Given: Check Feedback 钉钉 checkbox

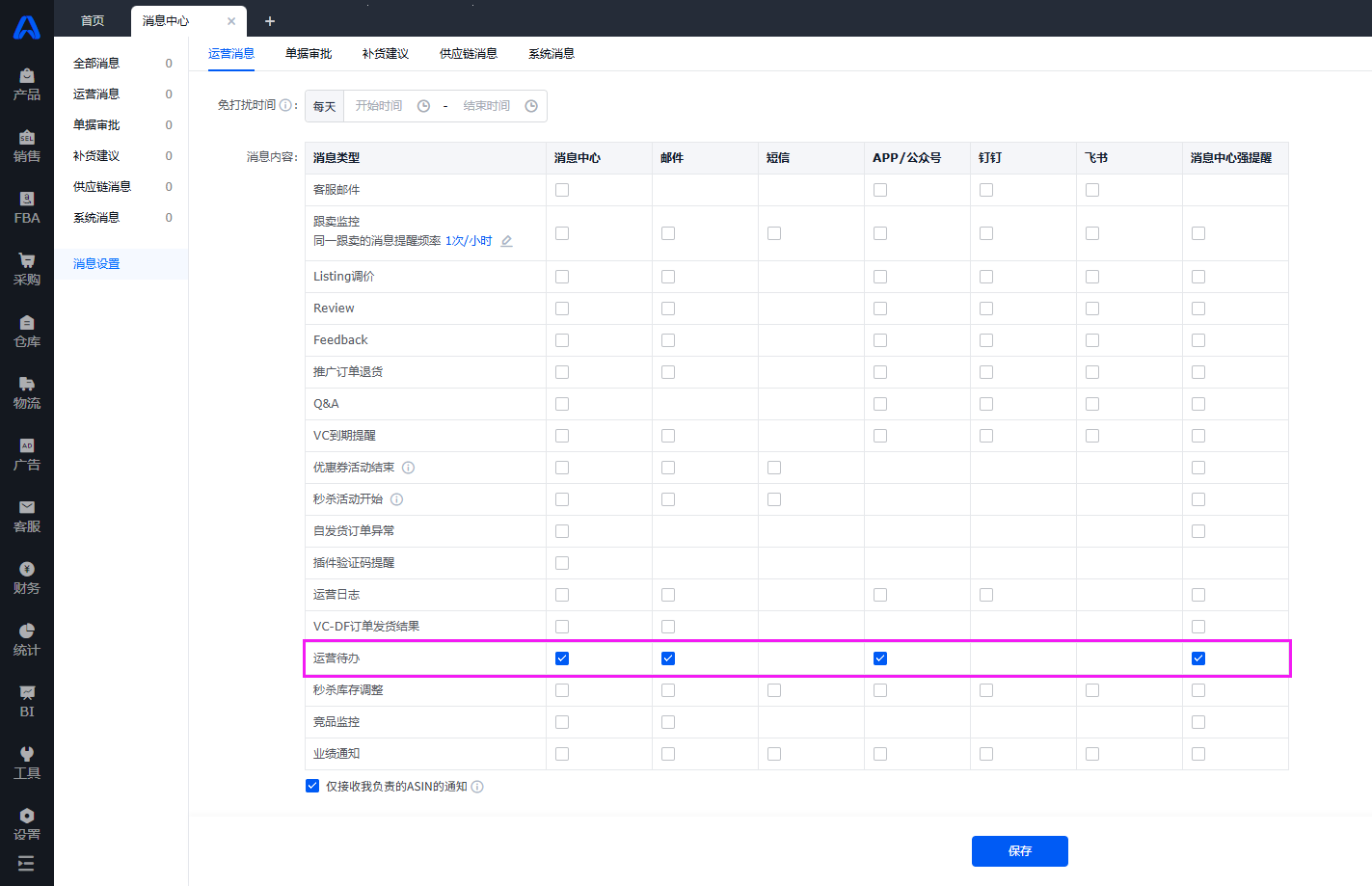Looking at the screenshot, I should (x=986, y=340).
